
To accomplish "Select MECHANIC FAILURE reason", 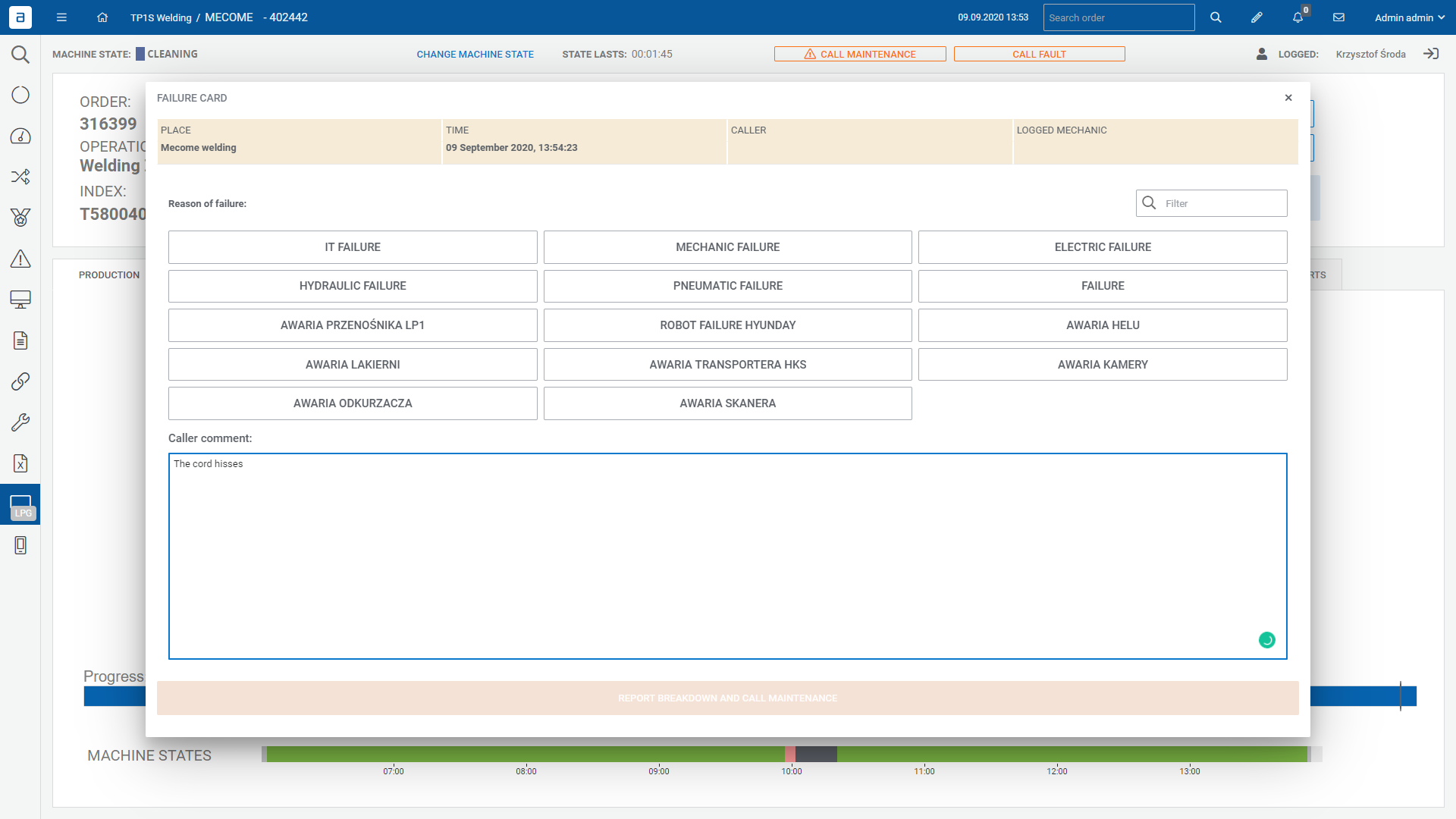I will point(728,247).
